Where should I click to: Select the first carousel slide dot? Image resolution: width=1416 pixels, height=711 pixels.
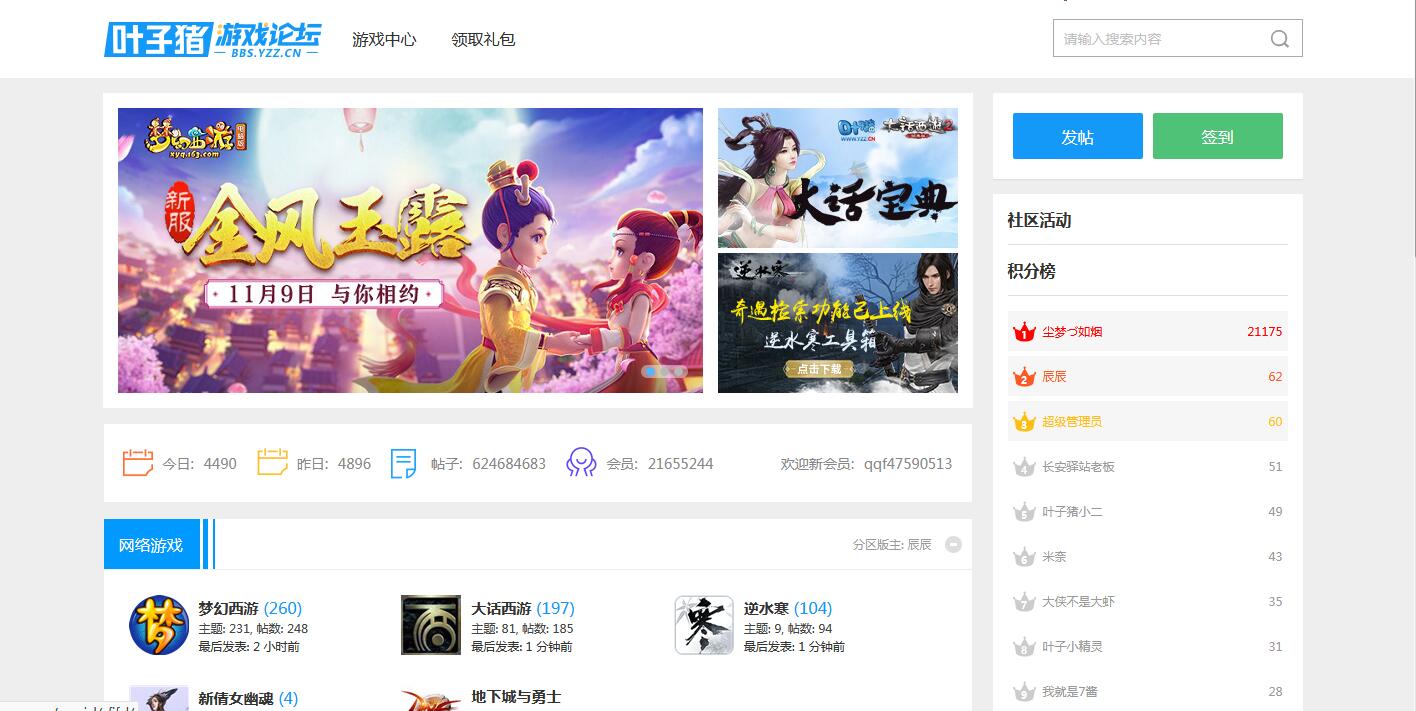click(x=650, y=371)
